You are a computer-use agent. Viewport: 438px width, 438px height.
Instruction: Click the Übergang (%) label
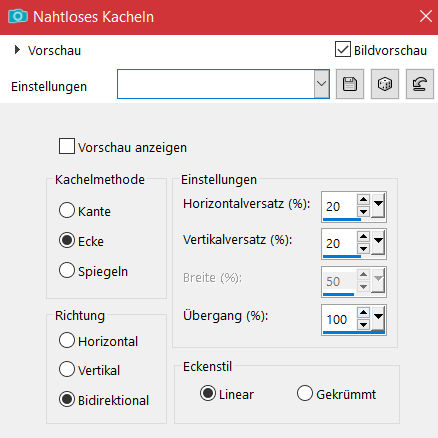(x=226, y=315)
